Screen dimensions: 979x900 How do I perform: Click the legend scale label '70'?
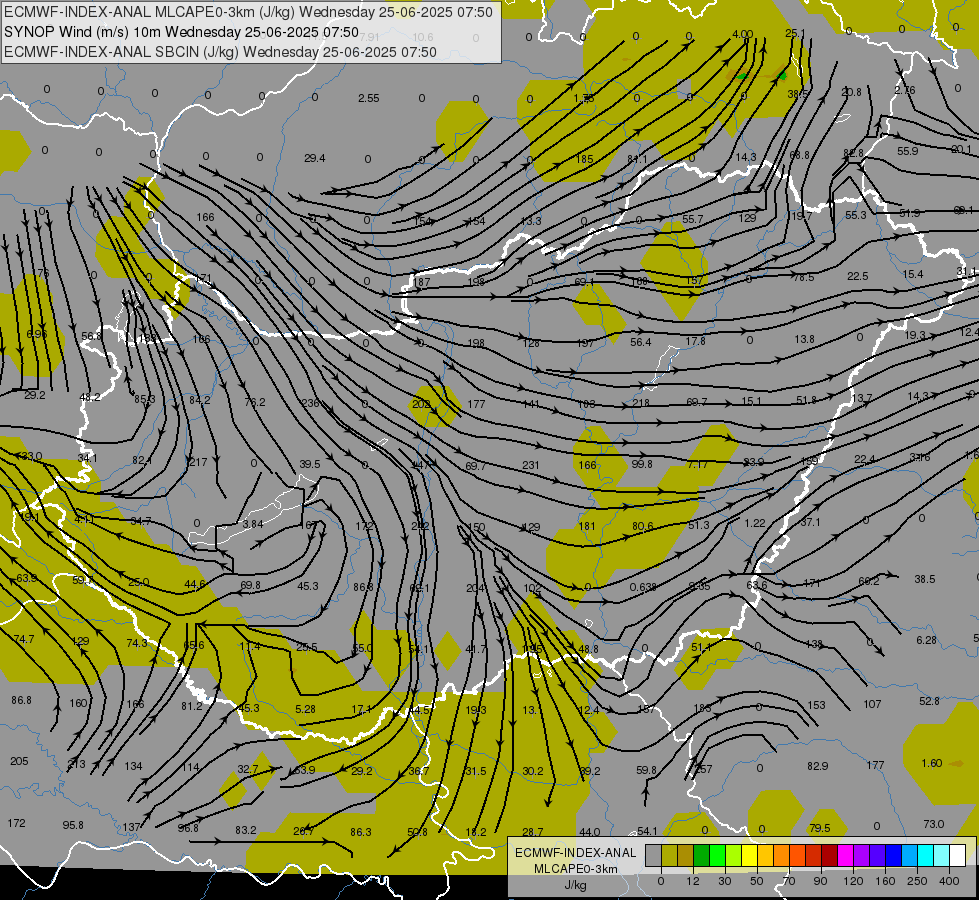pos(789,881)
